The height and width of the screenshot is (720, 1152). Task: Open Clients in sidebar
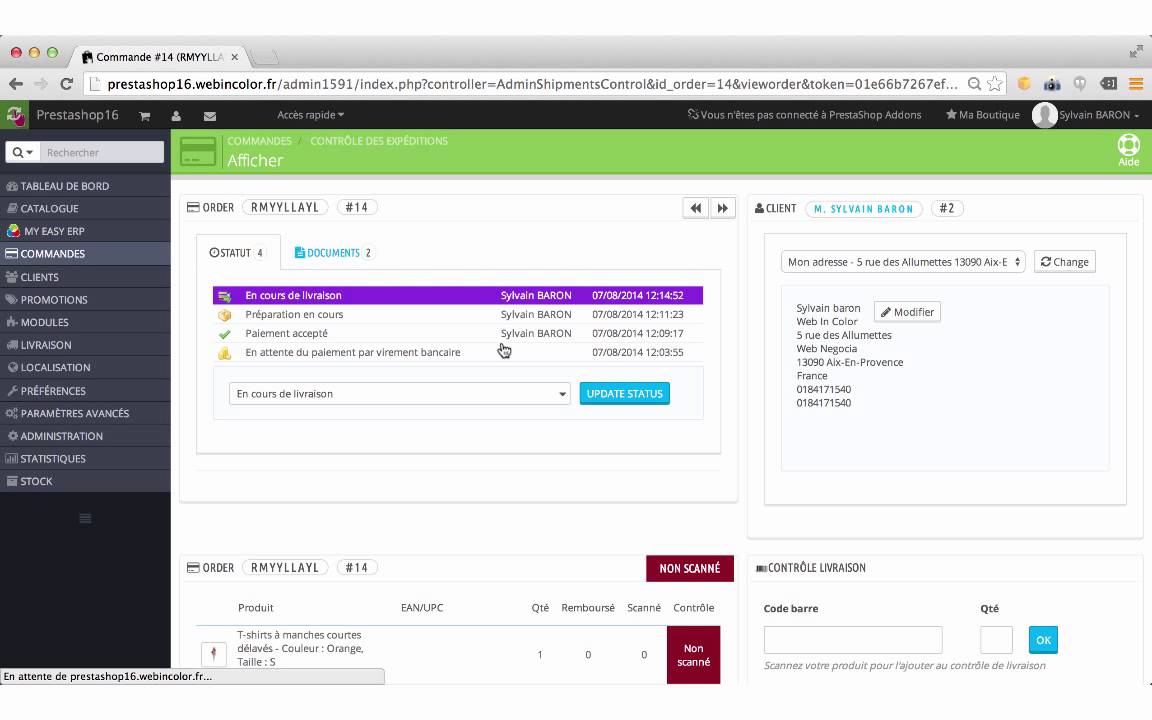pyautogui.click(x=85, y=277)
